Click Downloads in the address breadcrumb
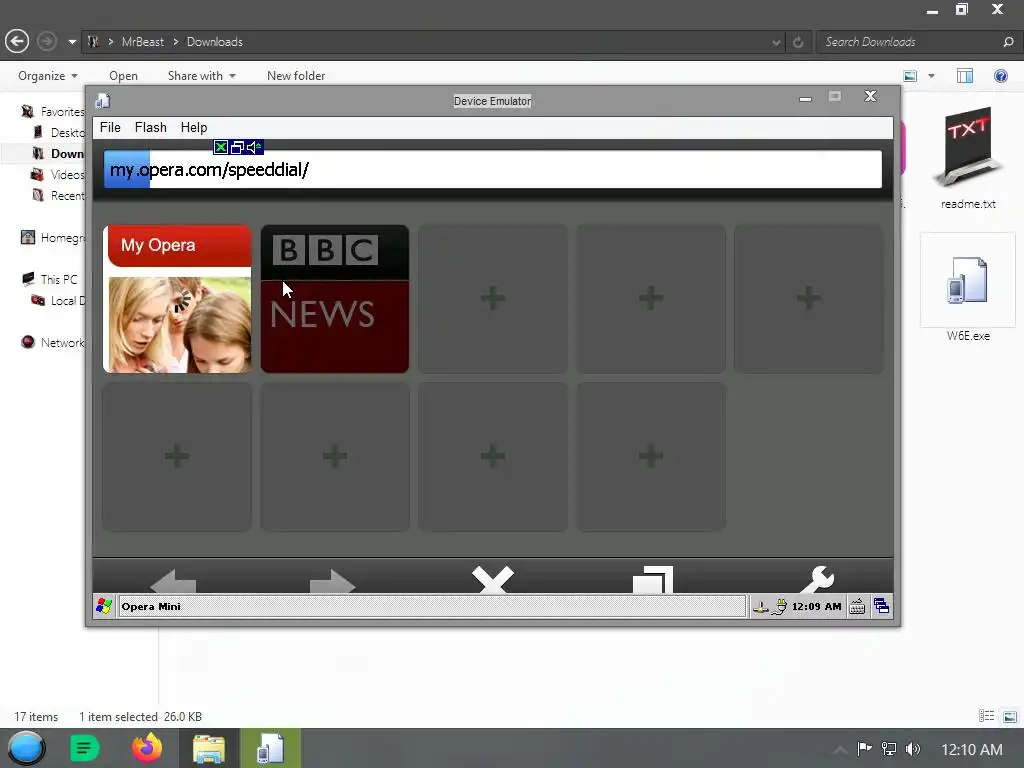1024x768 pixels. point(215,42)
